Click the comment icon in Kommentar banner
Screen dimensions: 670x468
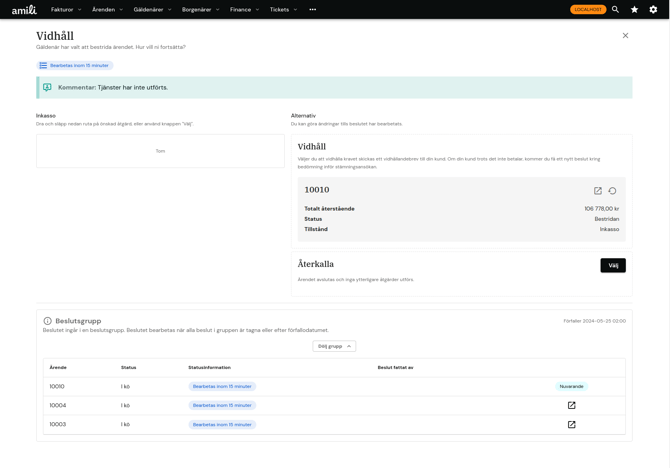[x=47, y=87]
